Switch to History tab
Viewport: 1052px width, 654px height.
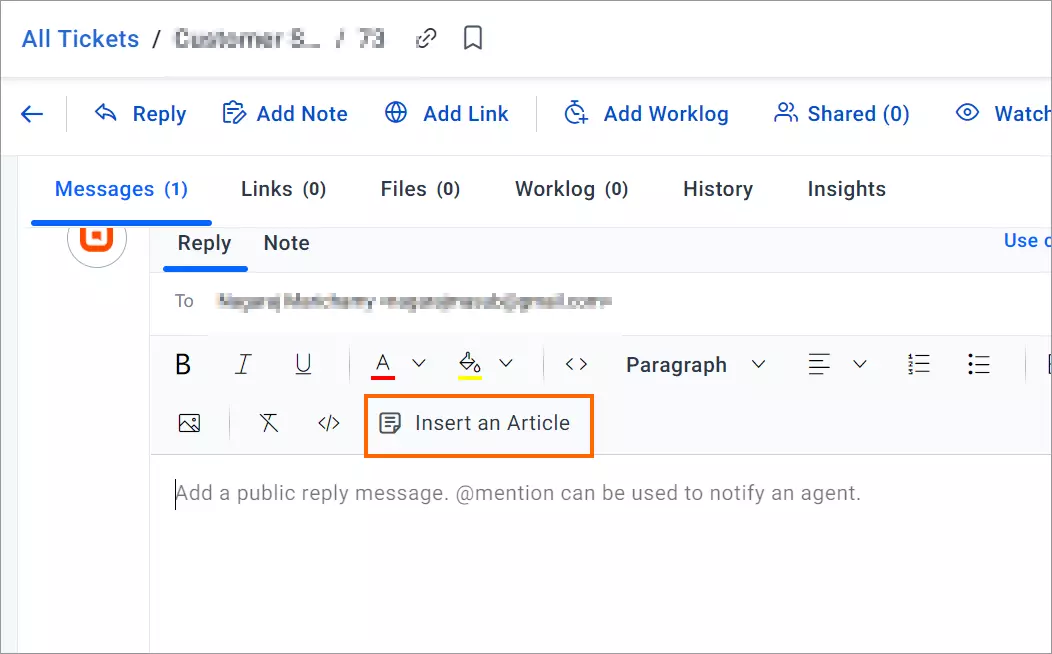[x=718, y=189]
